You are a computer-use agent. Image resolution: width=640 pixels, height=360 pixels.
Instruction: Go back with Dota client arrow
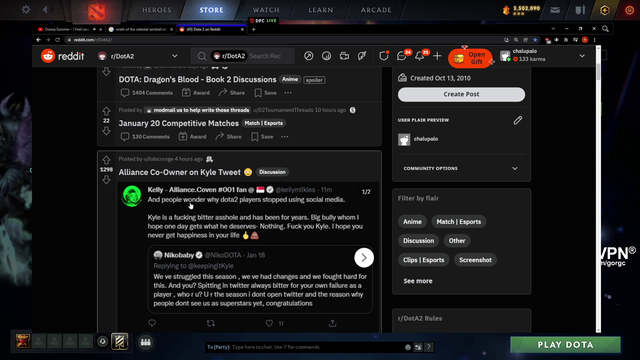(x=45, y=9)
